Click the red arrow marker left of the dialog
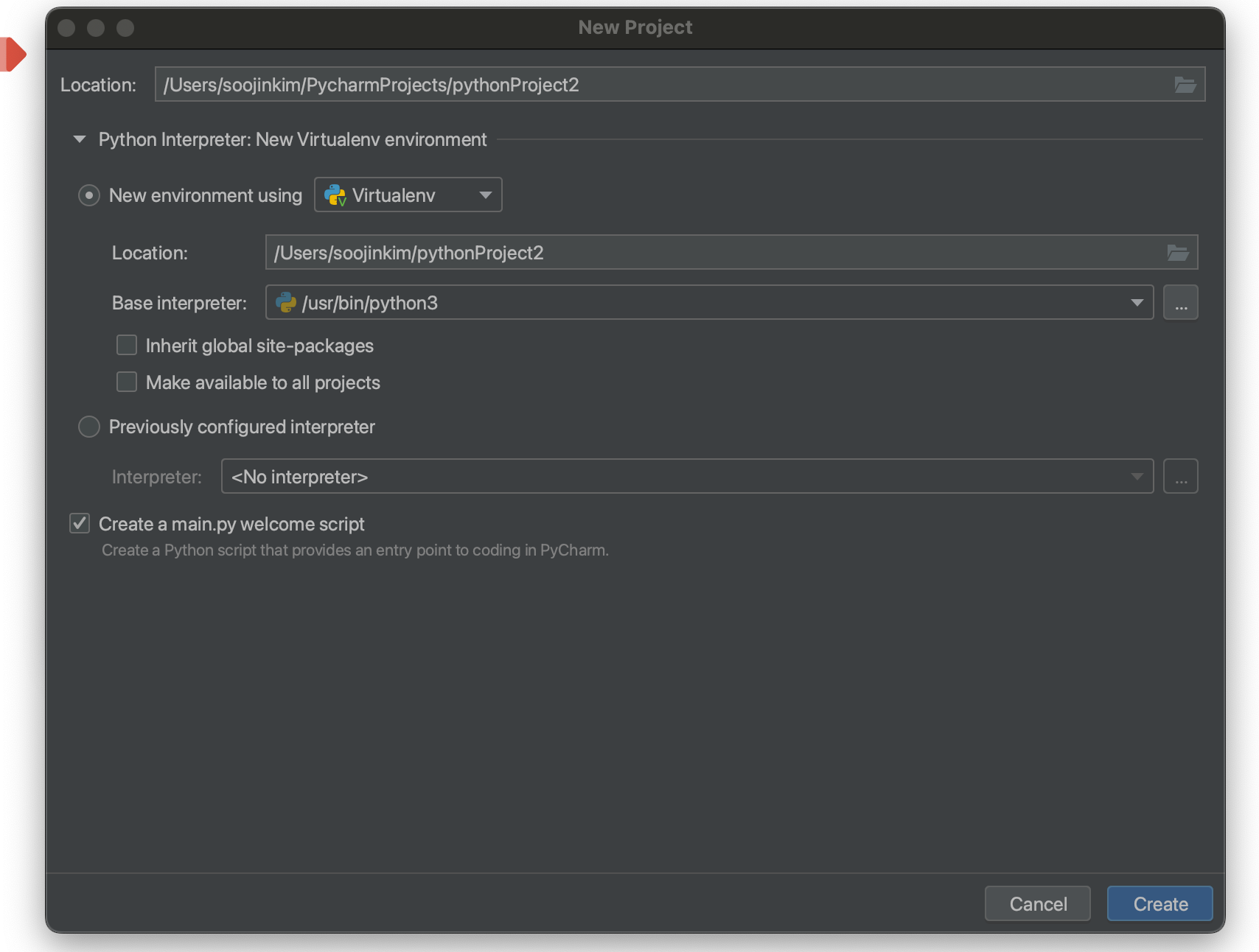This screenshot has width=1259, height=952. click(x=13, y=54)
